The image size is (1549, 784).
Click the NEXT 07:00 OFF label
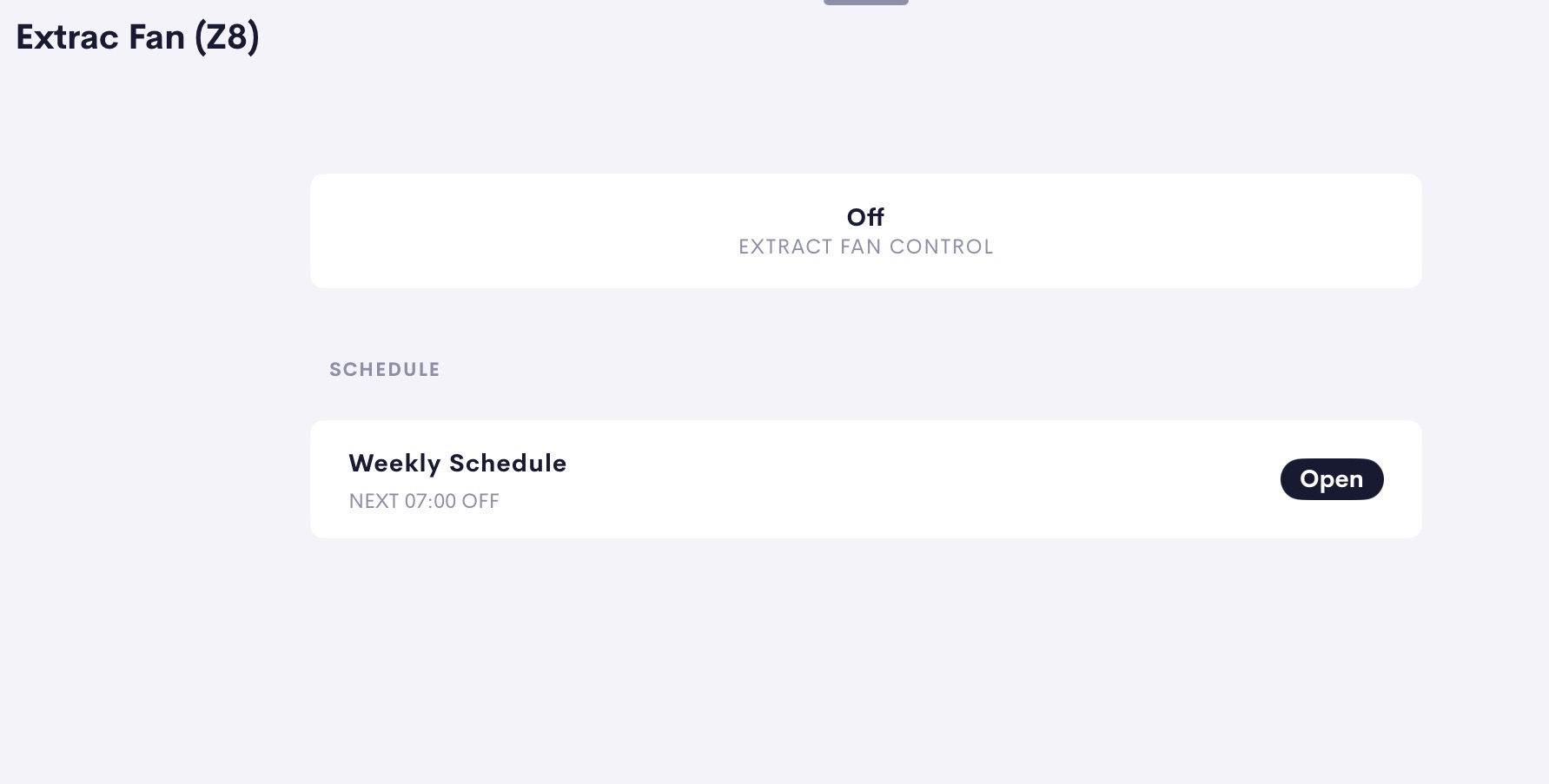(x=424, y=501)
